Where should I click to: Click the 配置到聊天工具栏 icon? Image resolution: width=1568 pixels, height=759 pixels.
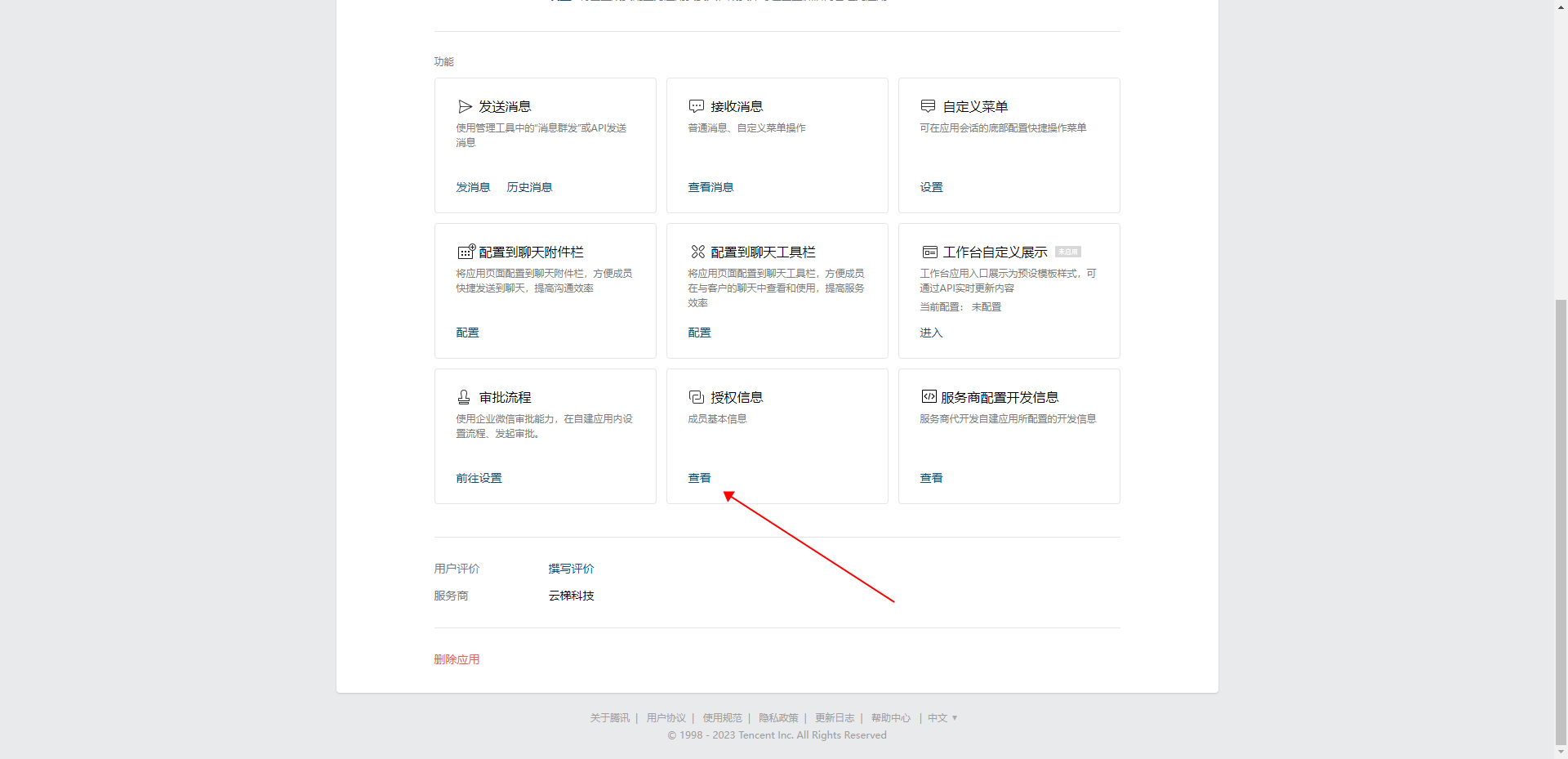(x=697, y=252)
